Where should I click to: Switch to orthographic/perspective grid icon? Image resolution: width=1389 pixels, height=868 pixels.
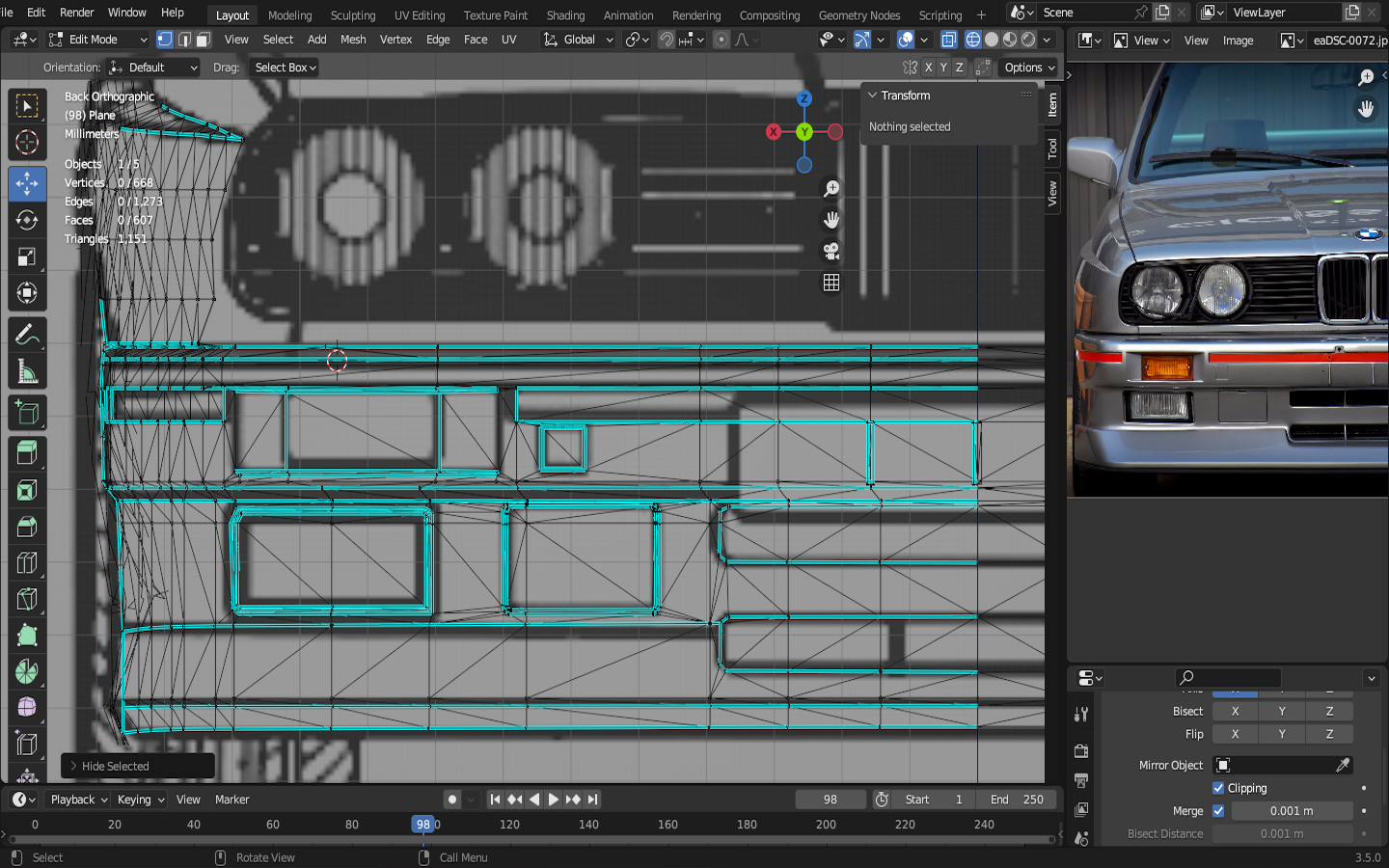pos(831,283)
